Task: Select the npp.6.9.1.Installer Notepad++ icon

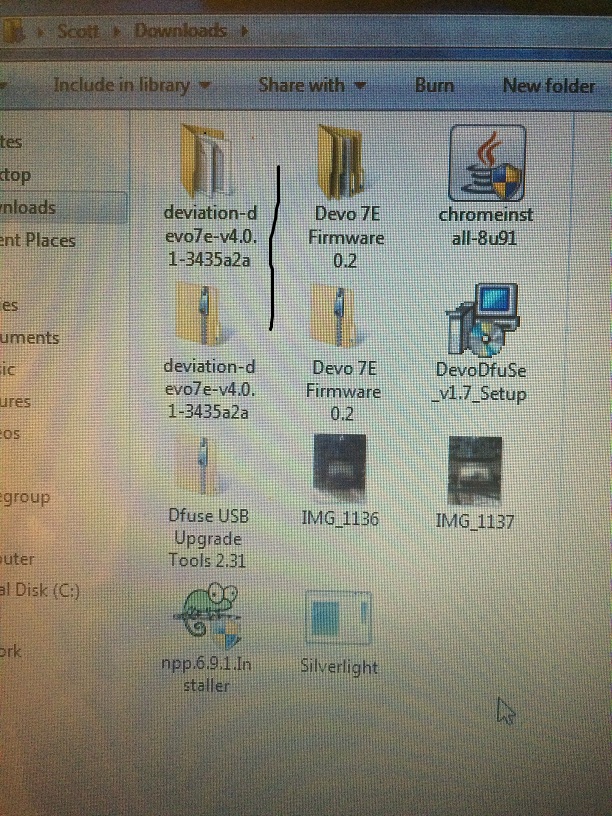Action: tap(207, 616)
